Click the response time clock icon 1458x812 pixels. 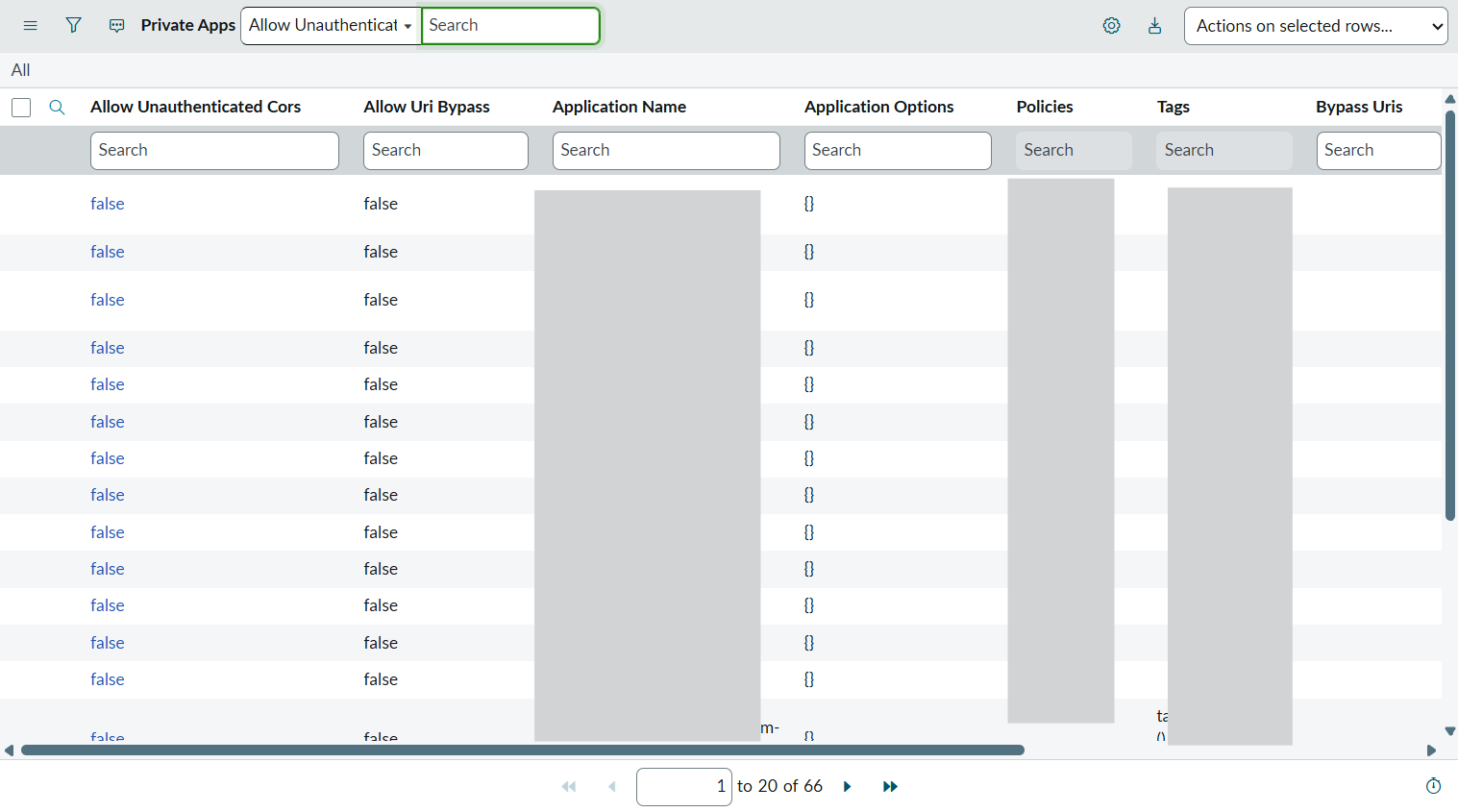point(1433,786)
